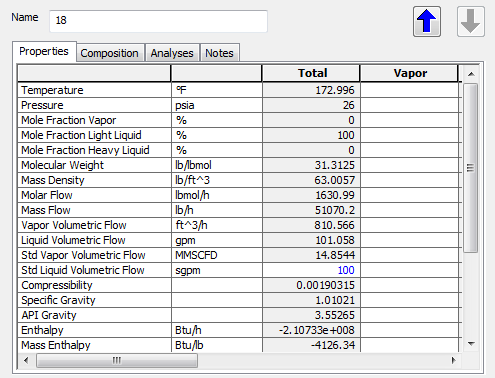Click the MMSCFD unit cell
Image resolution: width=495 pixels, height=378 pixels.
coord(217,255)
